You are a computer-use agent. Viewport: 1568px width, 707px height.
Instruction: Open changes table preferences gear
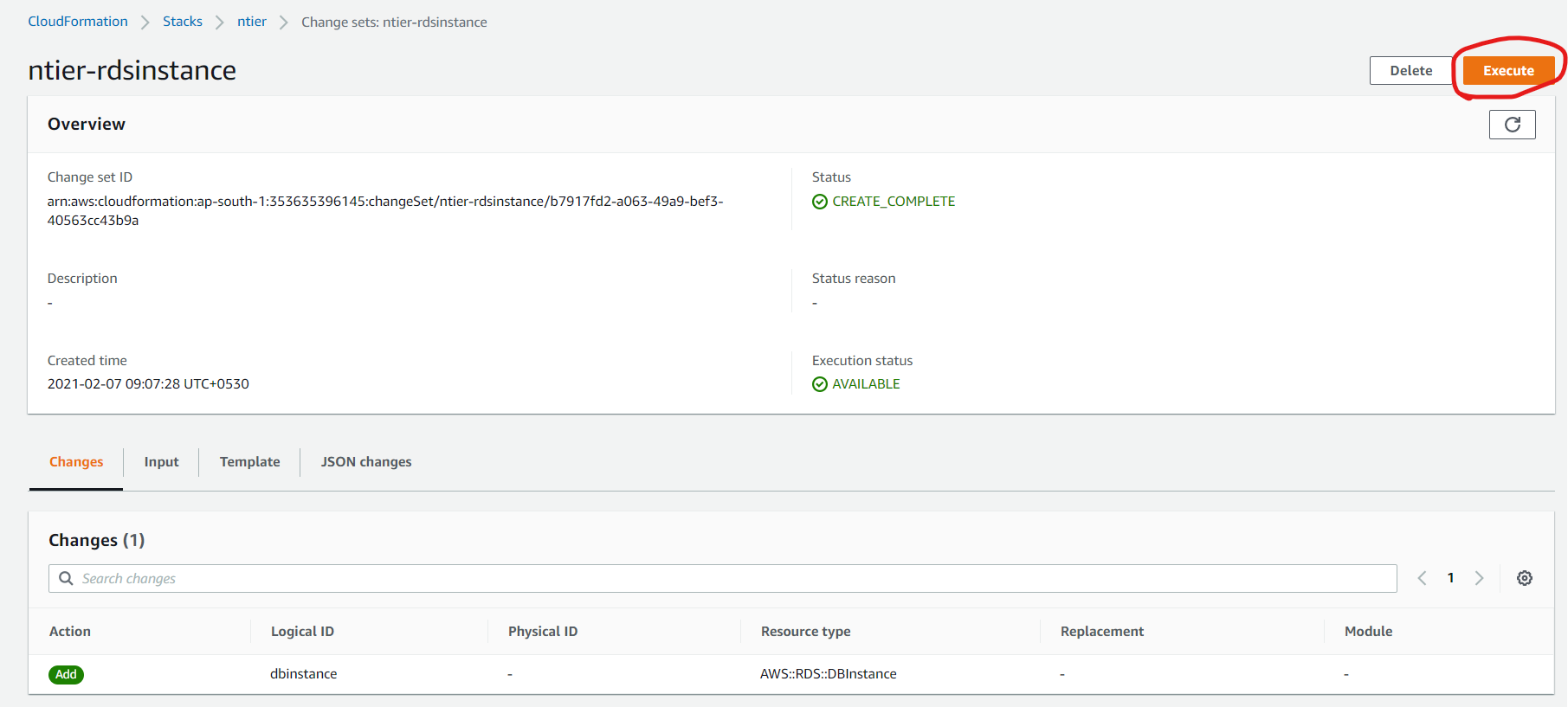point(1525,578)
